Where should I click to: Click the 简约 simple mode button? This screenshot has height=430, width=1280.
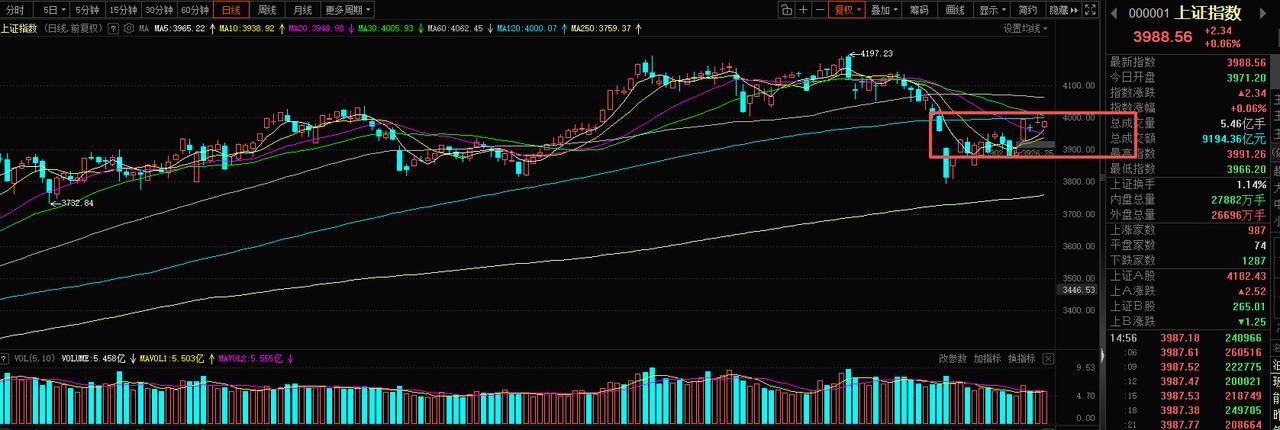tap(1028, 10)
